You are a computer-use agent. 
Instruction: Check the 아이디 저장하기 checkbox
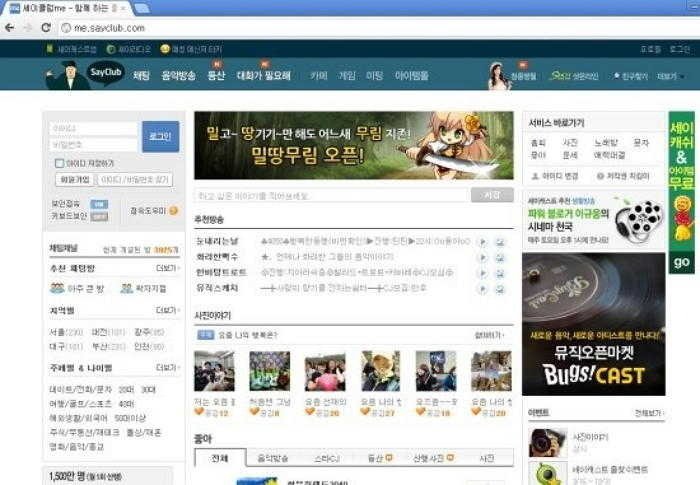(x=58, y=163)
